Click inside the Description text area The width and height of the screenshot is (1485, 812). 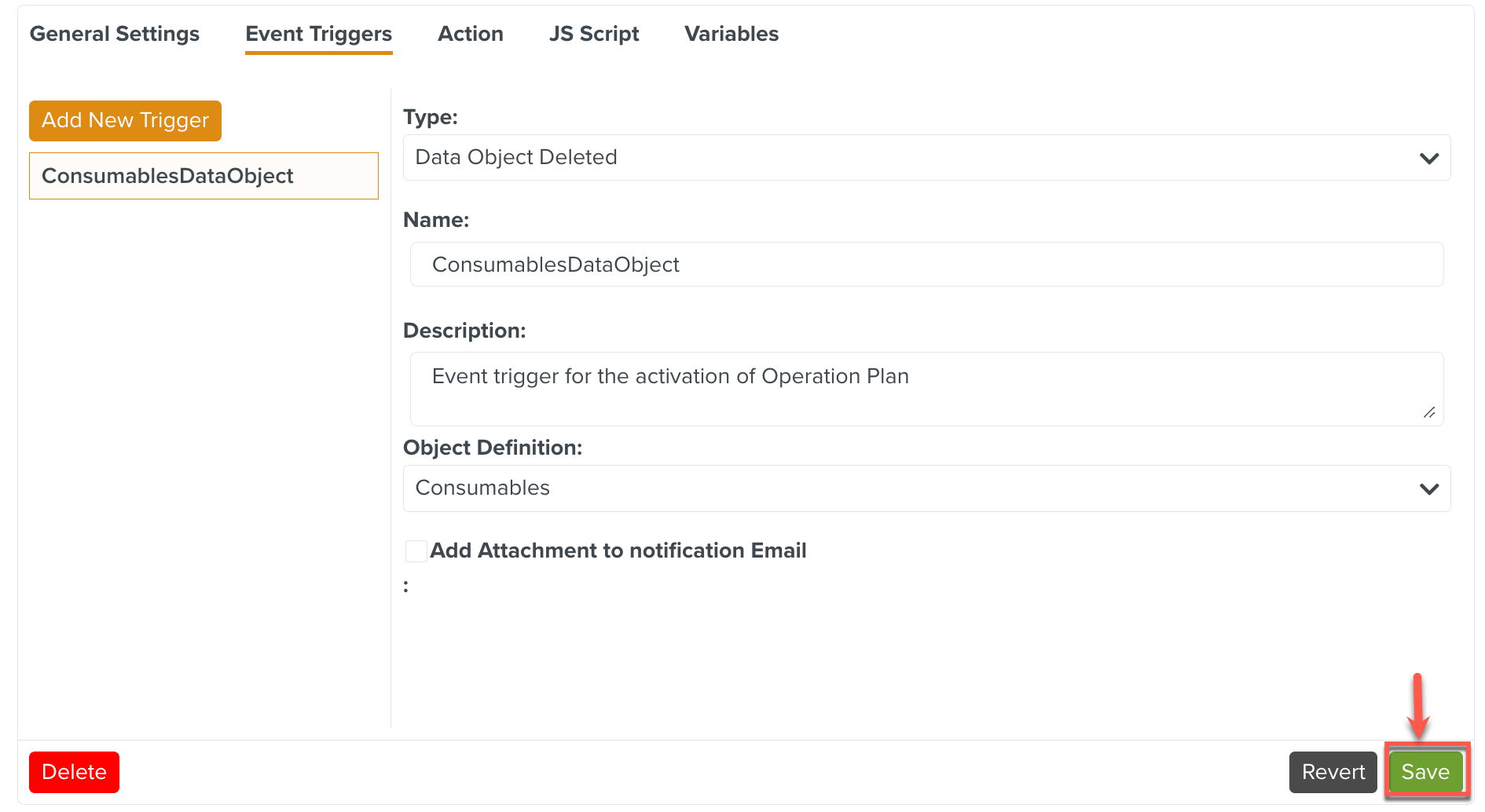pyautogui.click(x=926, y=389)
